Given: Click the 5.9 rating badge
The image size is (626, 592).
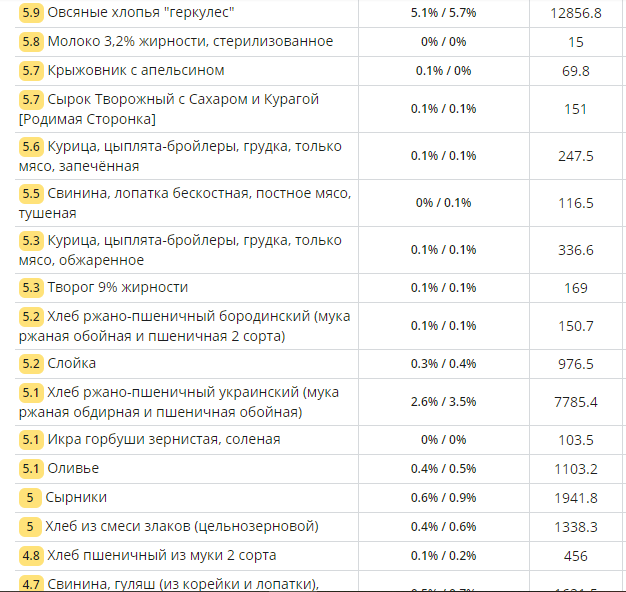Looking at the screenshot, I should pos(31,13).
